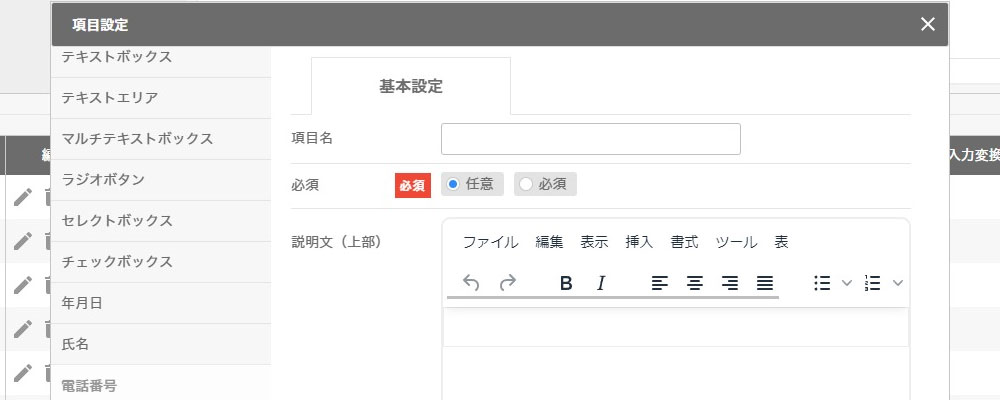Open the 挿入 menu in editor
The image size is (1000, 400).
639,242
